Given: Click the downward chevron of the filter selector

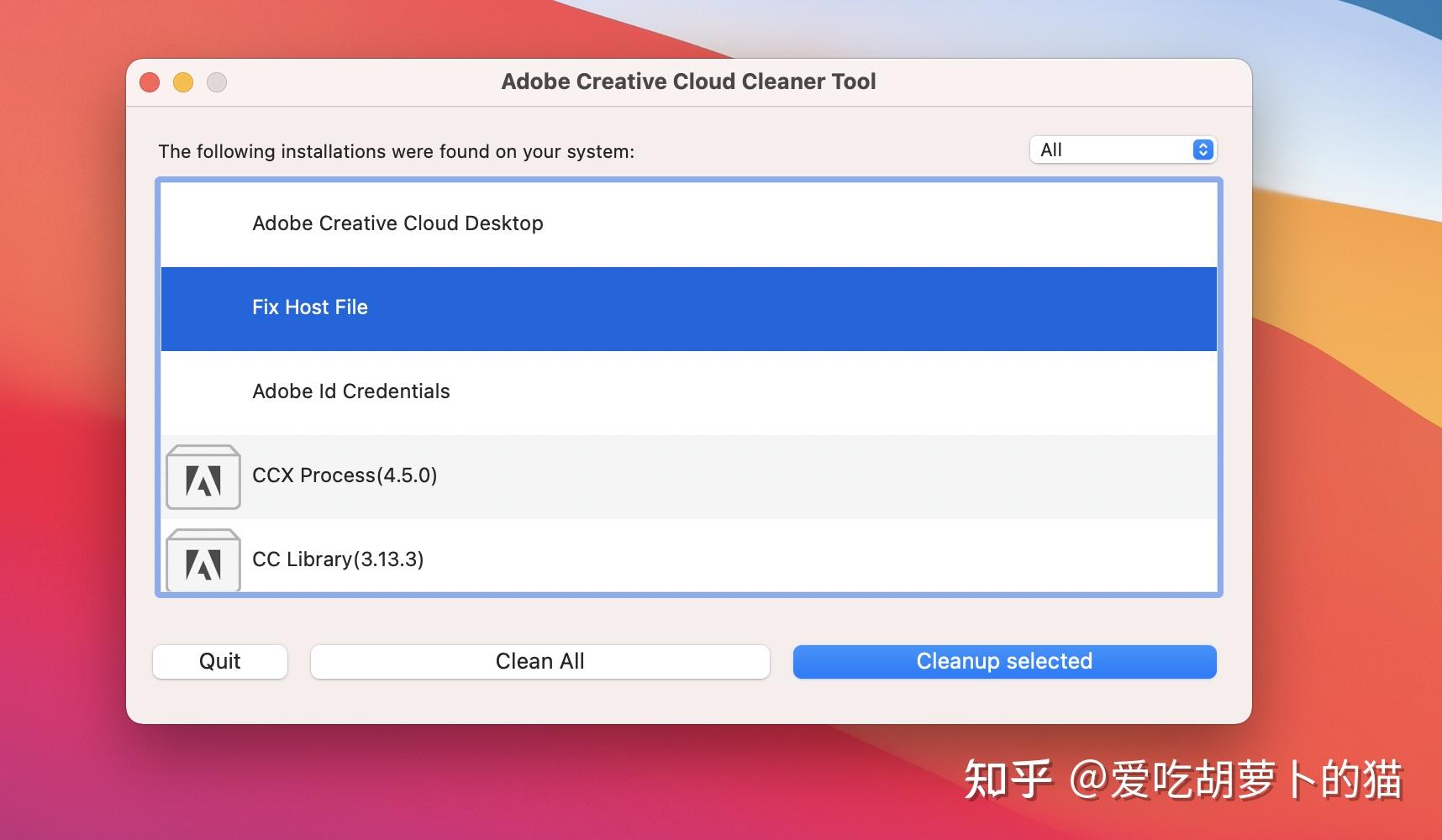Looking at the screenshot, I should point(1203,155).
